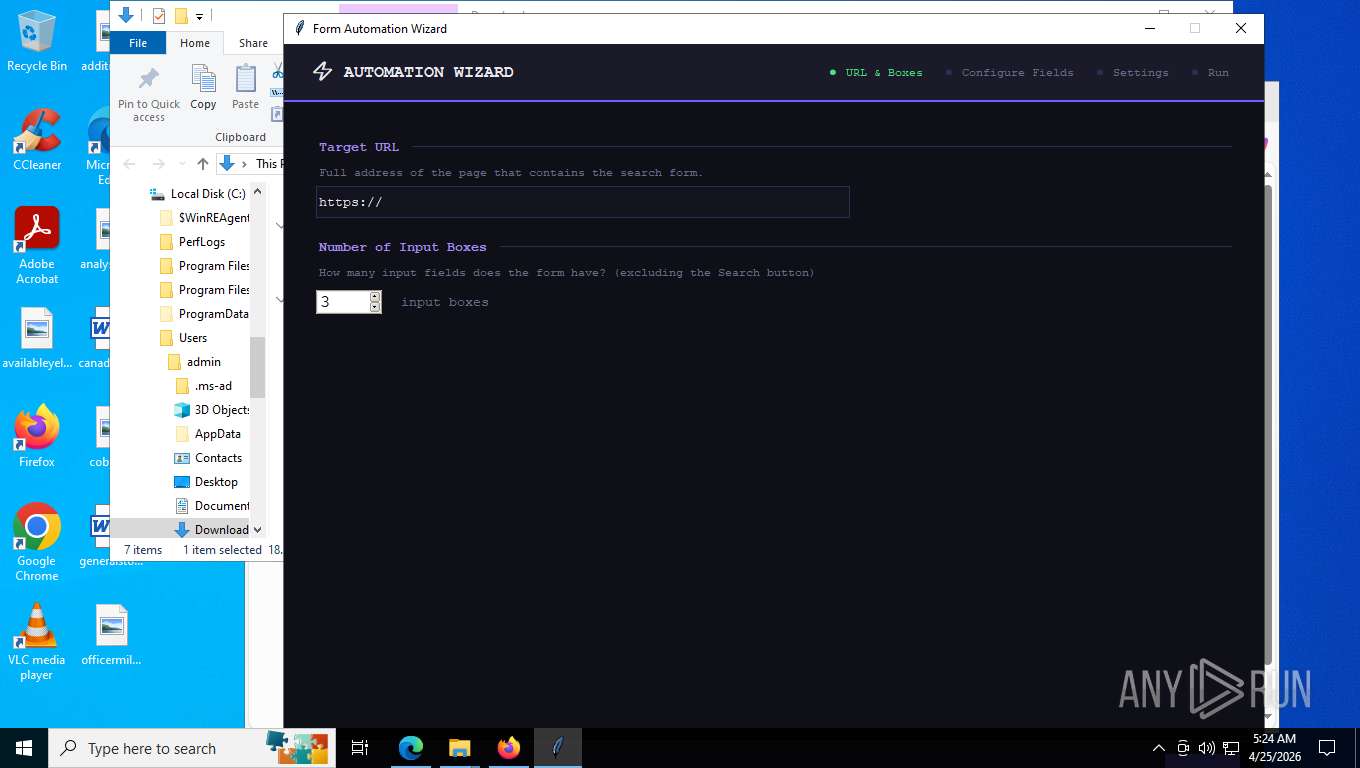This screenshot has height=768, width=1360.
Task: Click the Forward arrow in Explorer navigation
Action: point(158,164)
